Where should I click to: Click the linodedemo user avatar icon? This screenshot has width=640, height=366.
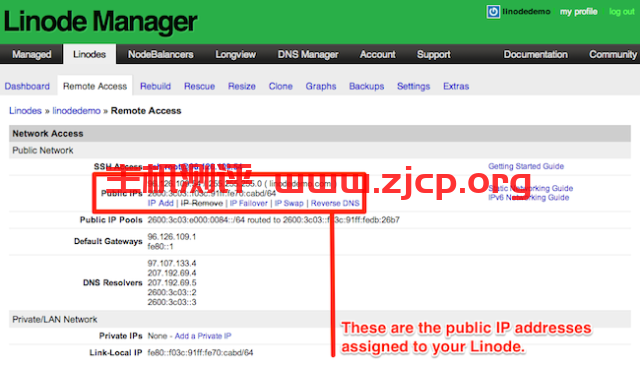tap(493, 11)
